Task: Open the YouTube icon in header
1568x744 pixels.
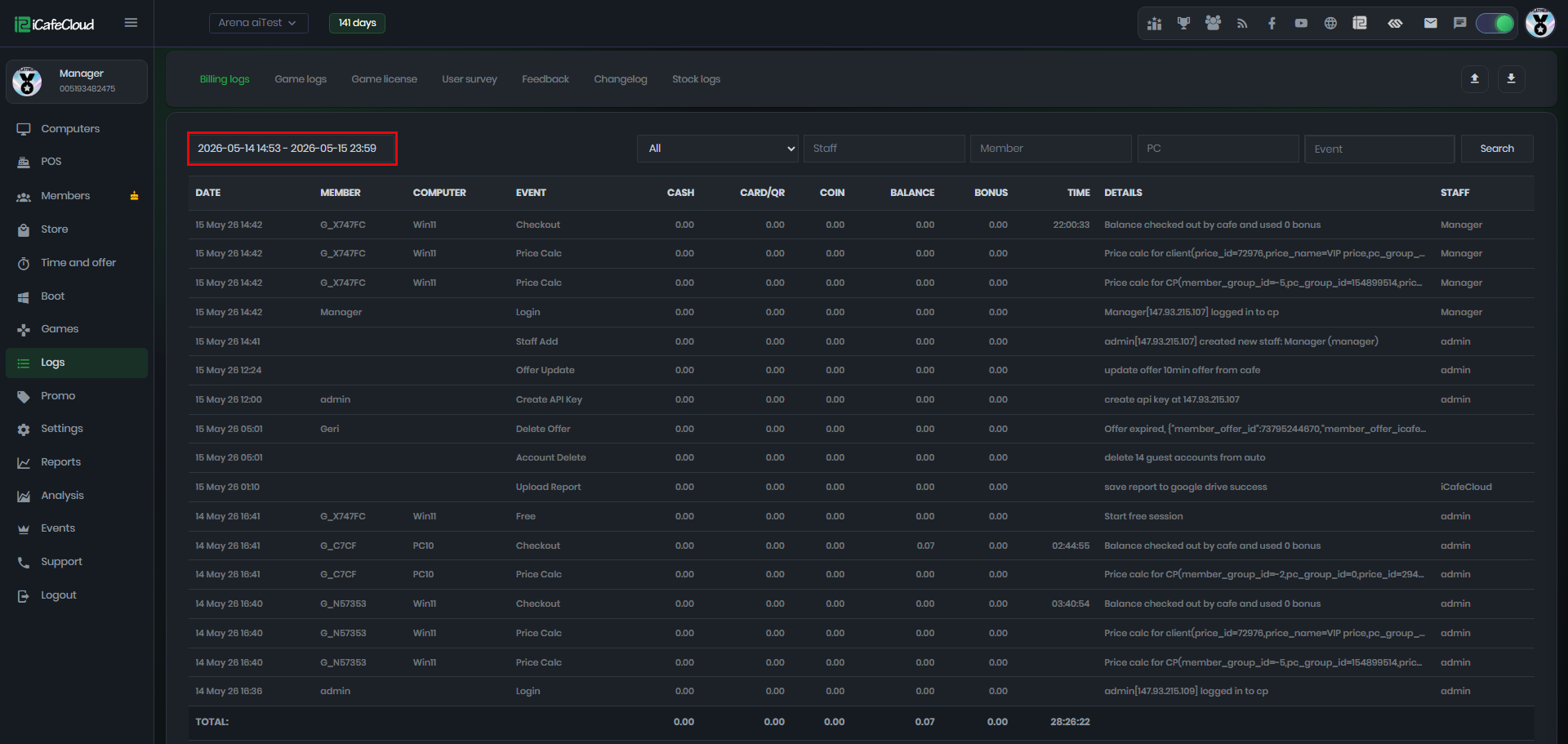Action: click(x=1301, y=23)
